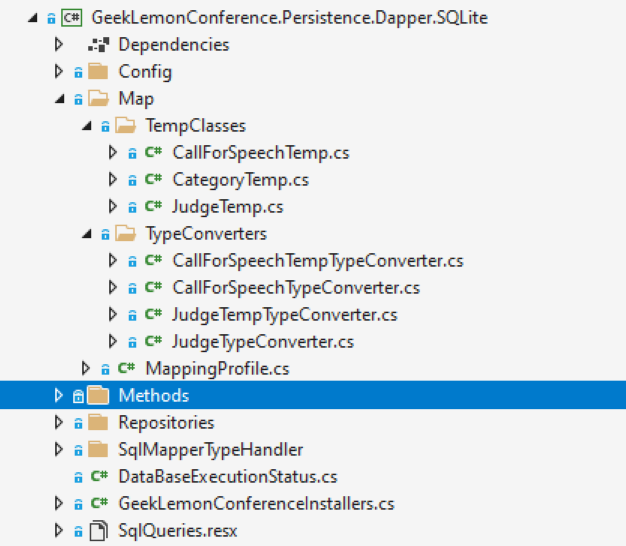Select the TypeConverters folder label
Image resolution: width=626 pixels, height=546 pixels.
(x=206, y=234)
